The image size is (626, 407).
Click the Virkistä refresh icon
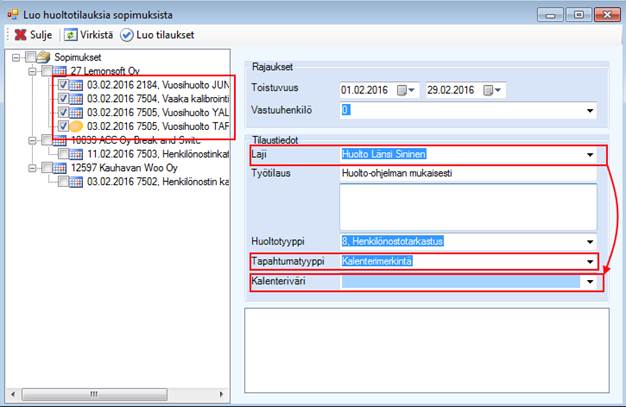coord(72,35)
